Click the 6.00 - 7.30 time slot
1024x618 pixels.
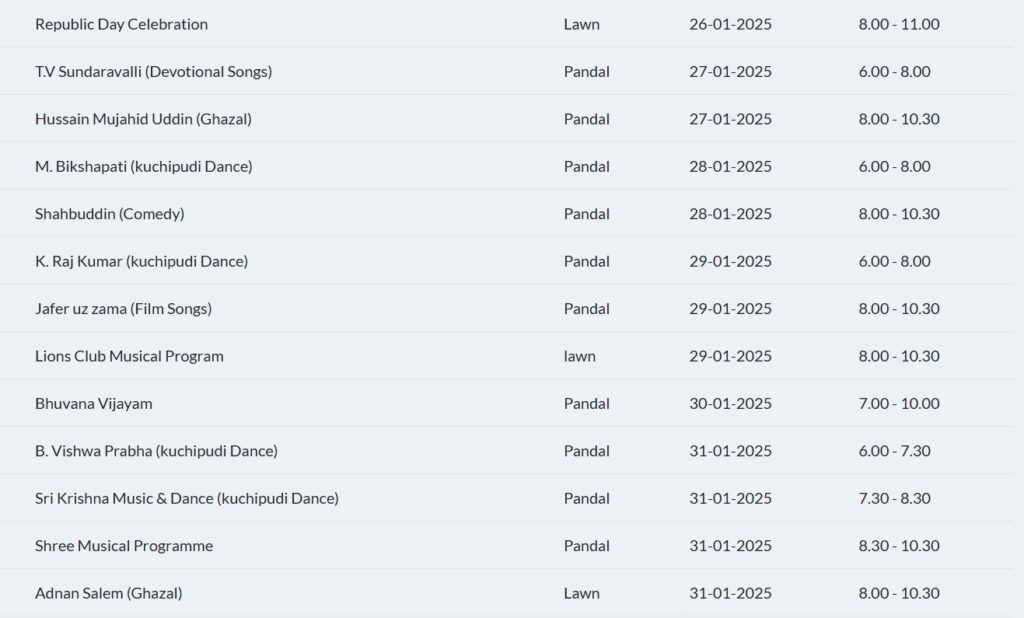[x=894, y=451]
